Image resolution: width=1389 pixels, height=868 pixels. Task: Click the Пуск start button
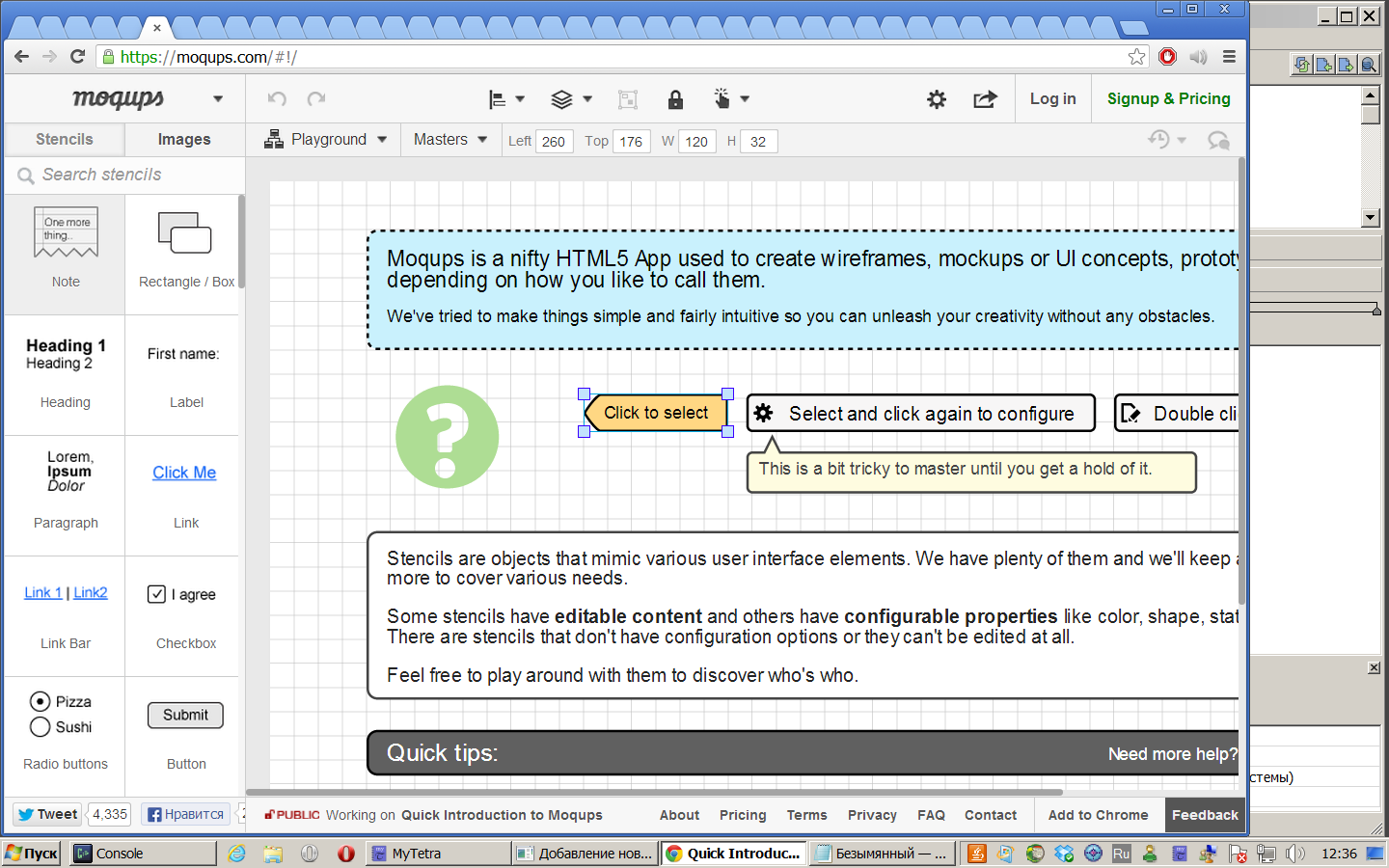click(x=32, y=854)
